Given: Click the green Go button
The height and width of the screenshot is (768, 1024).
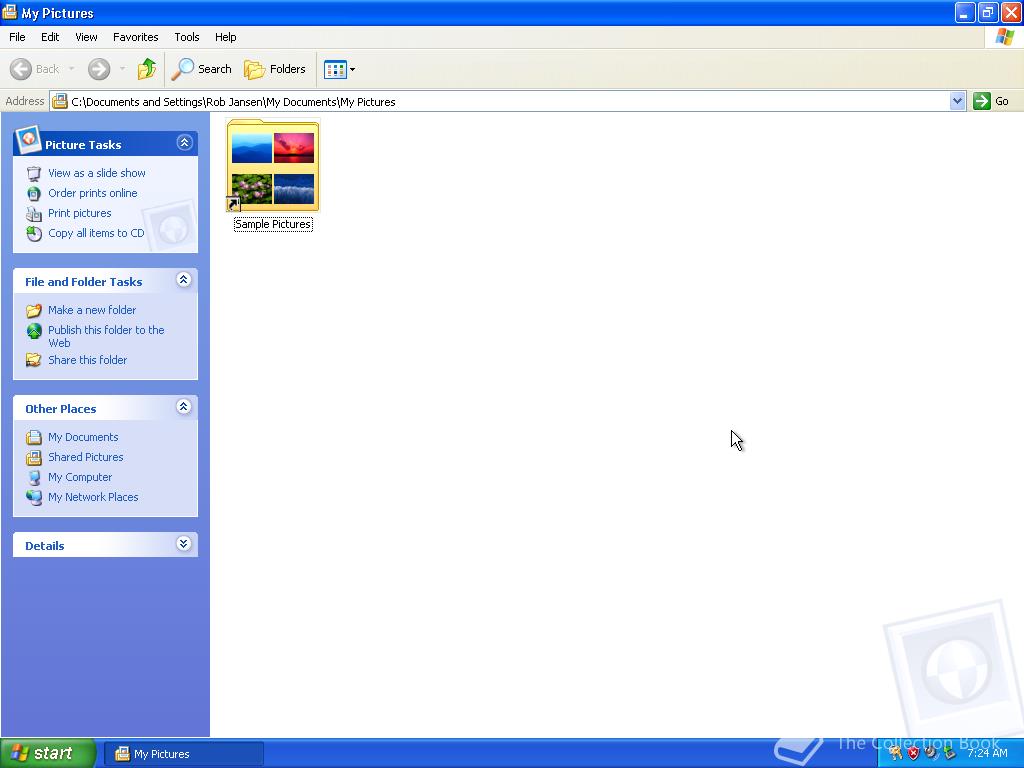Looking at the screenshot, I should click(992, 101).
